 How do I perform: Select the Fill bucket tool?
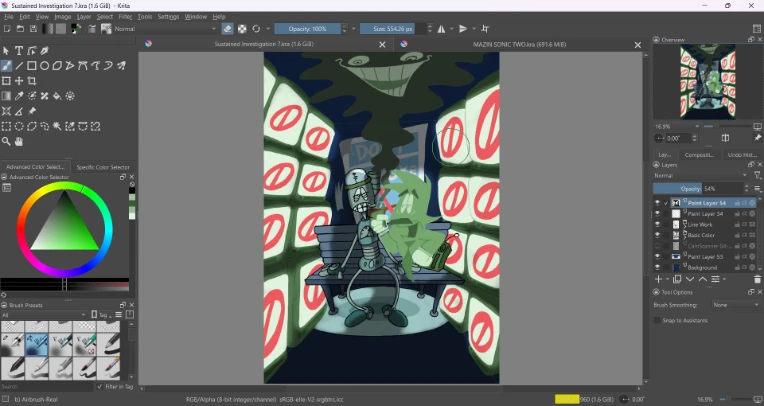(57, 96)
